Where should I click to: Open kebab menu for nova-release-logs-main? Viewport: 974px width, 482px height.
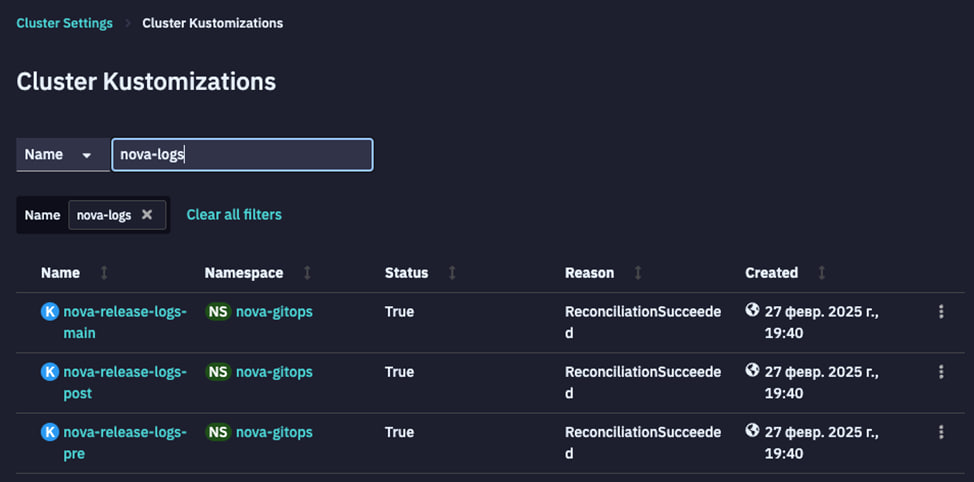pyautogui.click(x=941, y=312)
